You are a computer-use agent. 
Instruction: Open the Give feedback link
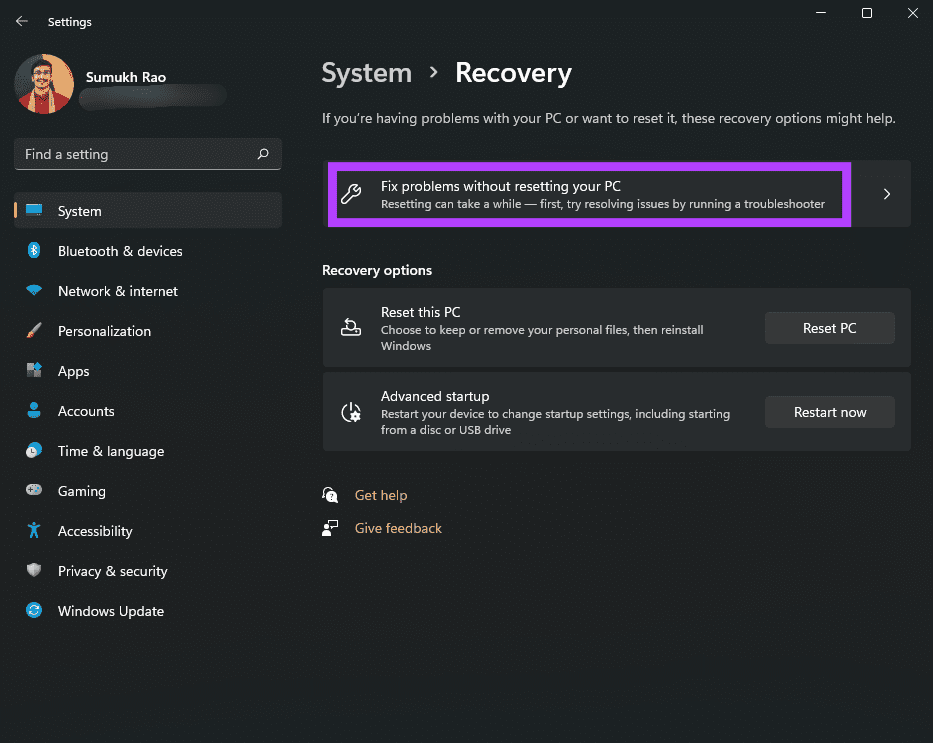point(398,528)
